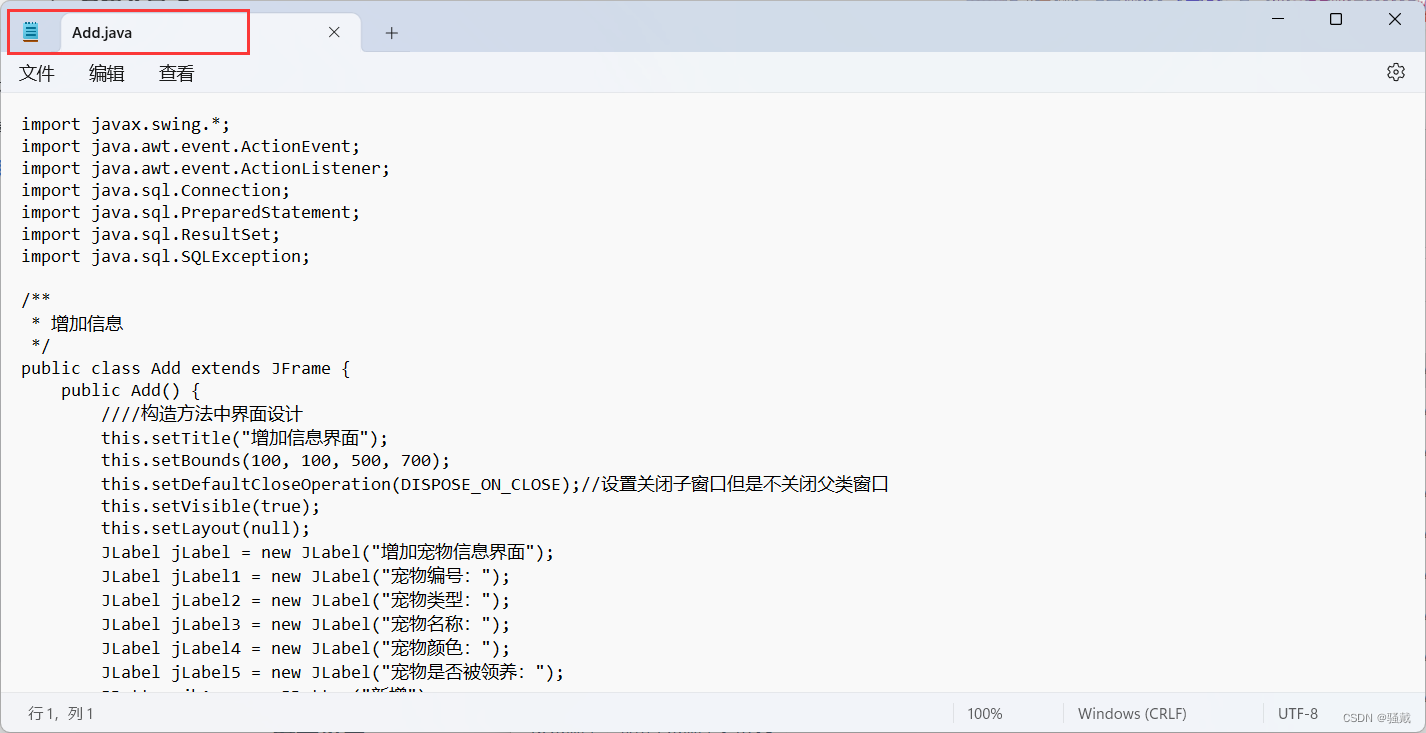Place cursor on the import javax.swing line
Image resolution: width=1426 pixels, height=733 pixels.
coord(124,123)
